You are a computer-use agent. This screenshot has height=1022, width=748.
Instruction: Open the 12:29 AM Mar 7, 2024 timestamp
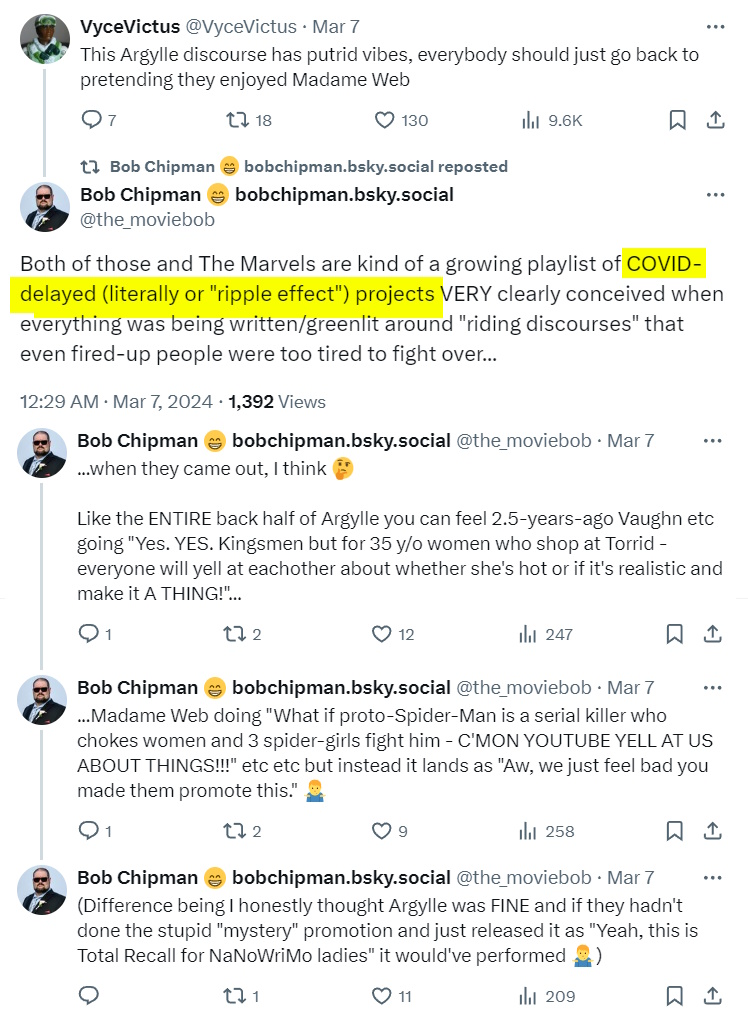pos(116,401)
